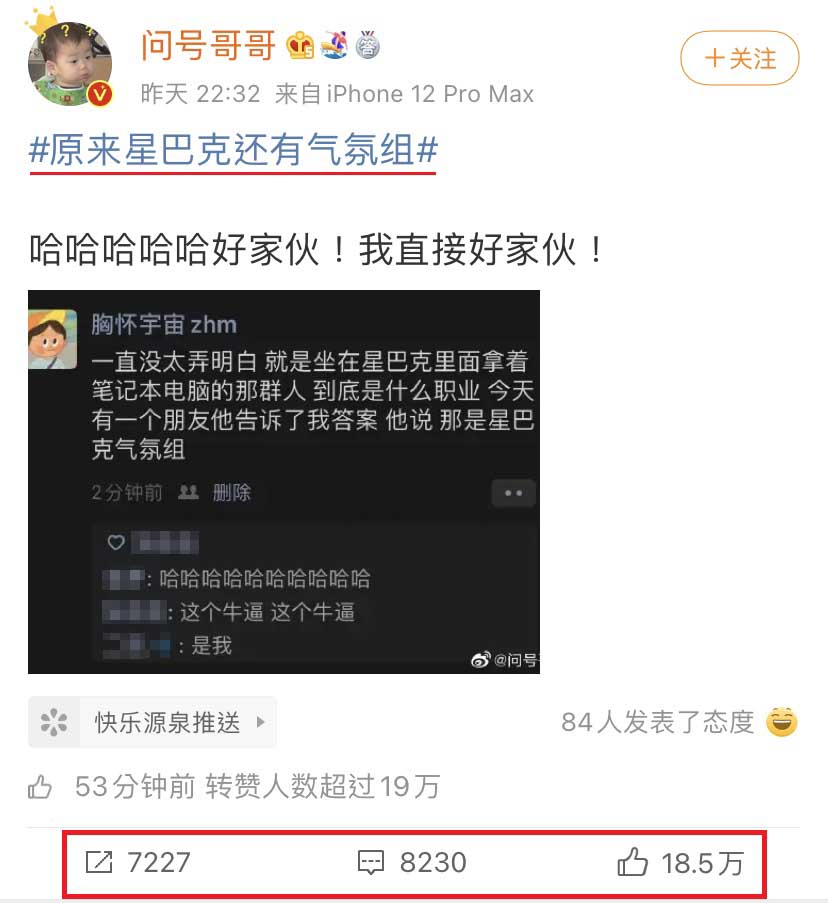Follow 问号哥哥 with the +关注 button
The width and height of the screenshot is (828, 903).
pos(740,58)
